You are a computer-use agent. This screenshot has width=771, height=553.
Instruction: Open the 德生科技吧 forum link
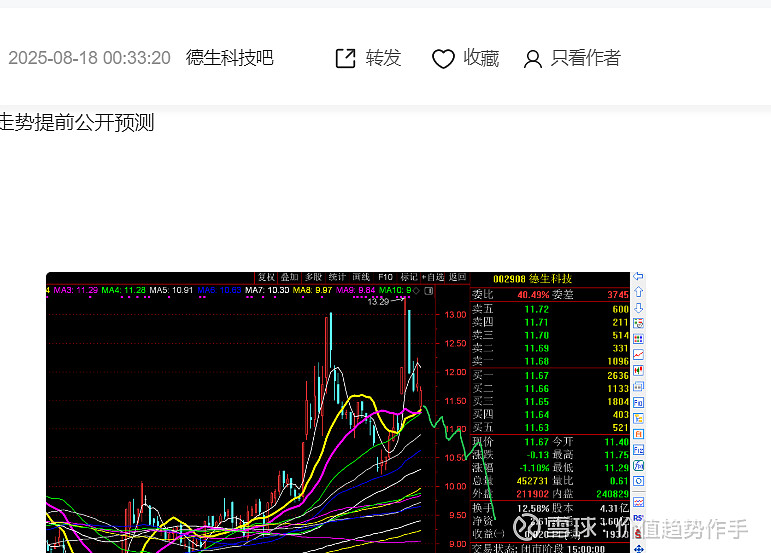click(229, 58)
